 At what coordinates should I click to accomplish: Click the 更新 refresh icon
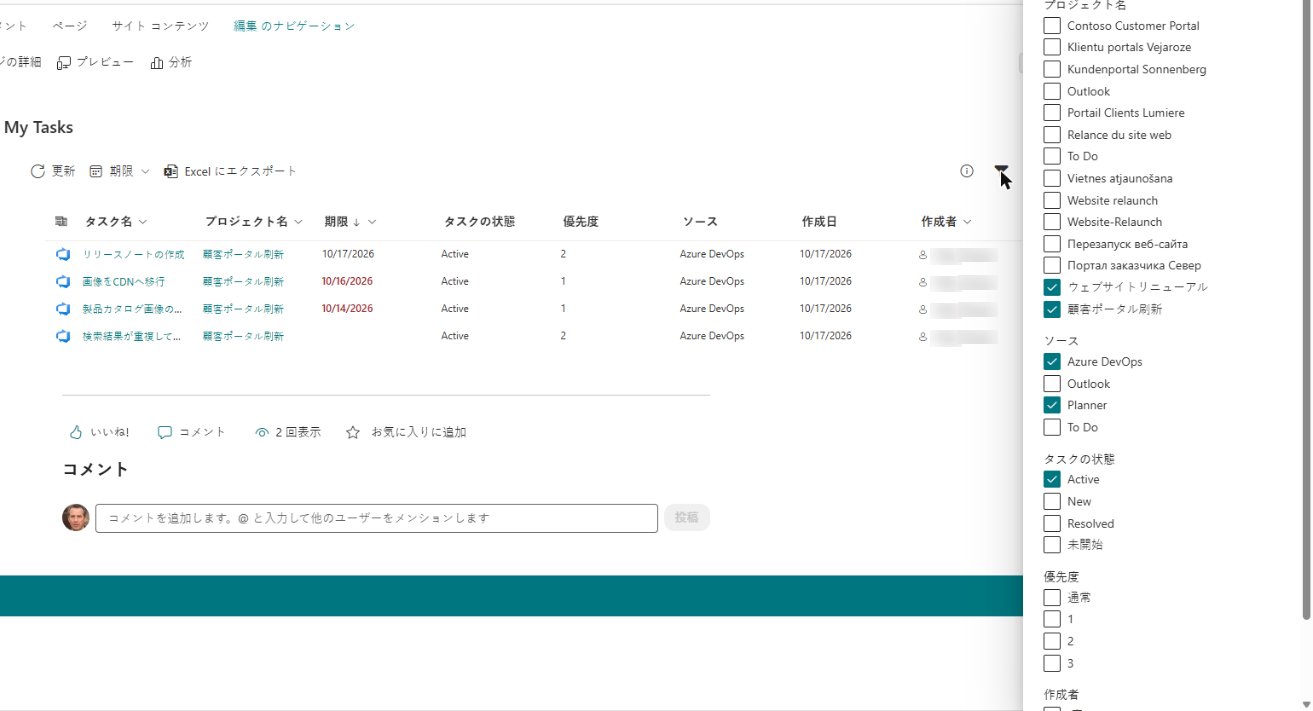pyautogui.click(x=38, y=171)
